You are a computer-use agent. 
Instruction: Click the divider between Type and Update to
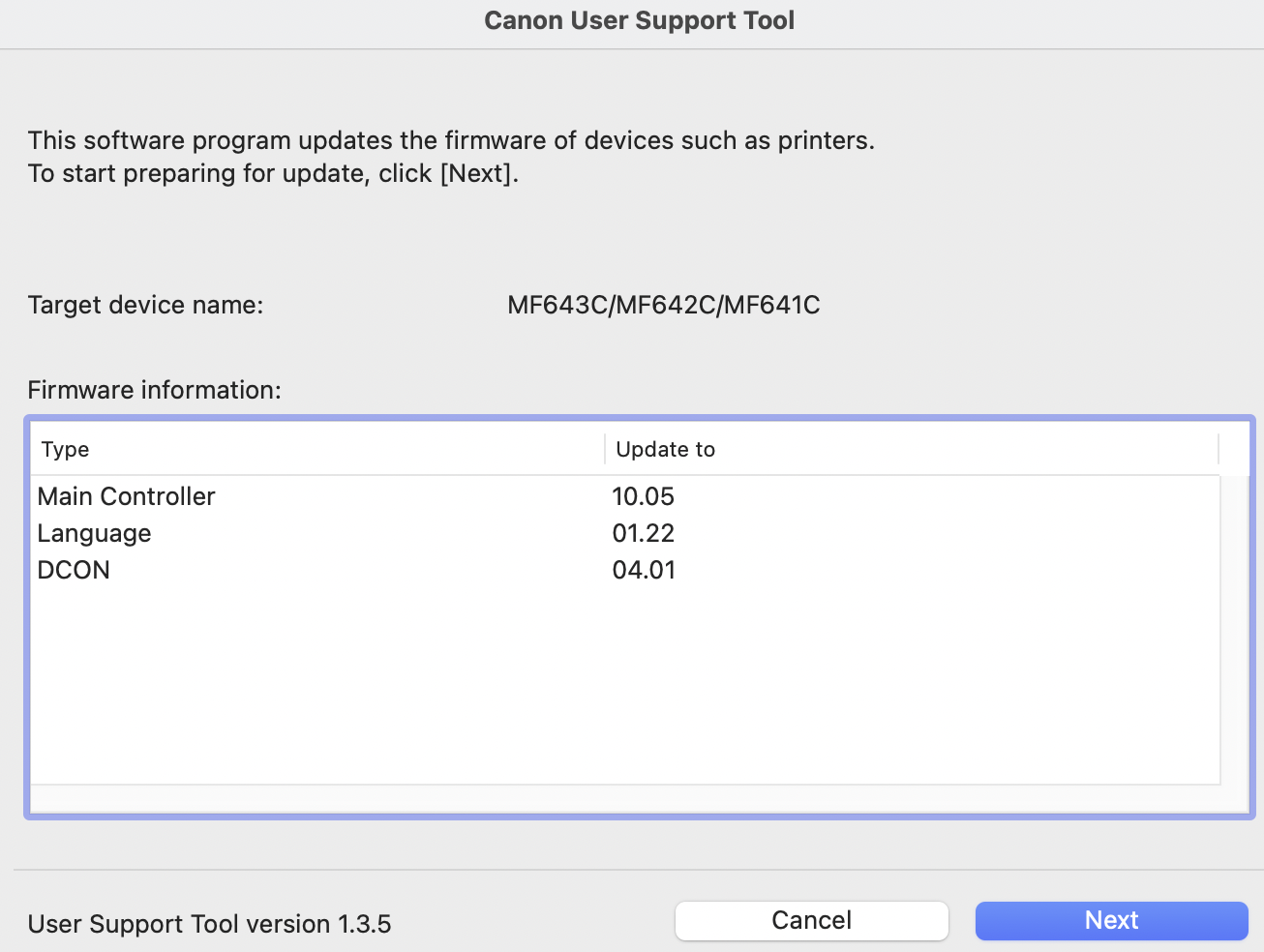pyautogui.click(x=605, y=449)
